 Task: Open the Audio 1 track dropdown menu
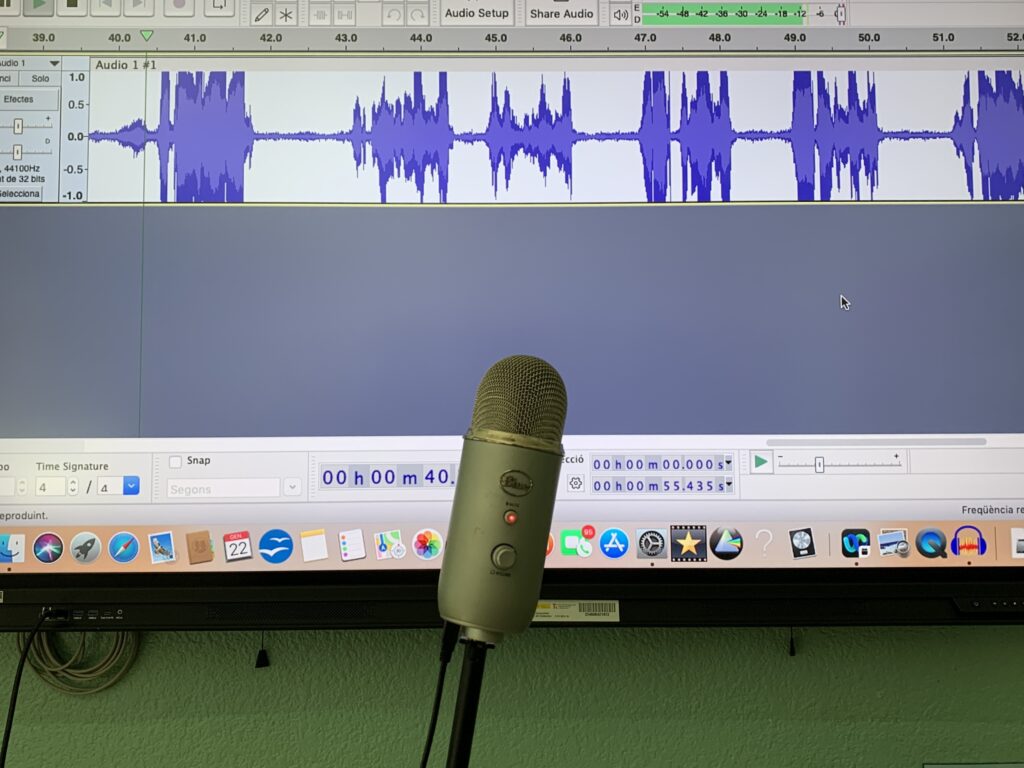(x=54, y=63)
